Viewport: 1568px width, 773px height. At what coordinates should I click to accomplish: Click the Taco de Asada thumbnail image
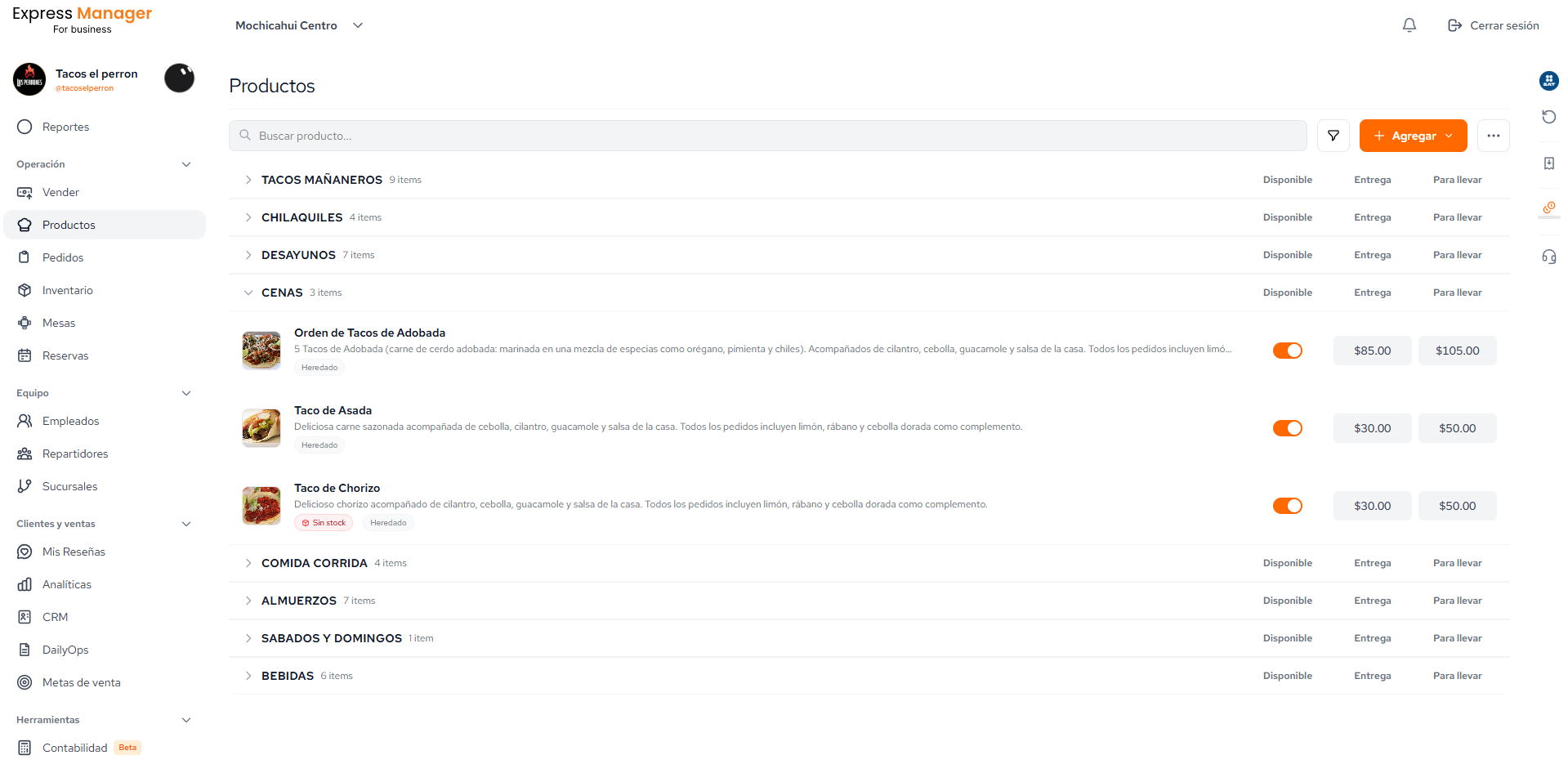[x=261, y=428]
